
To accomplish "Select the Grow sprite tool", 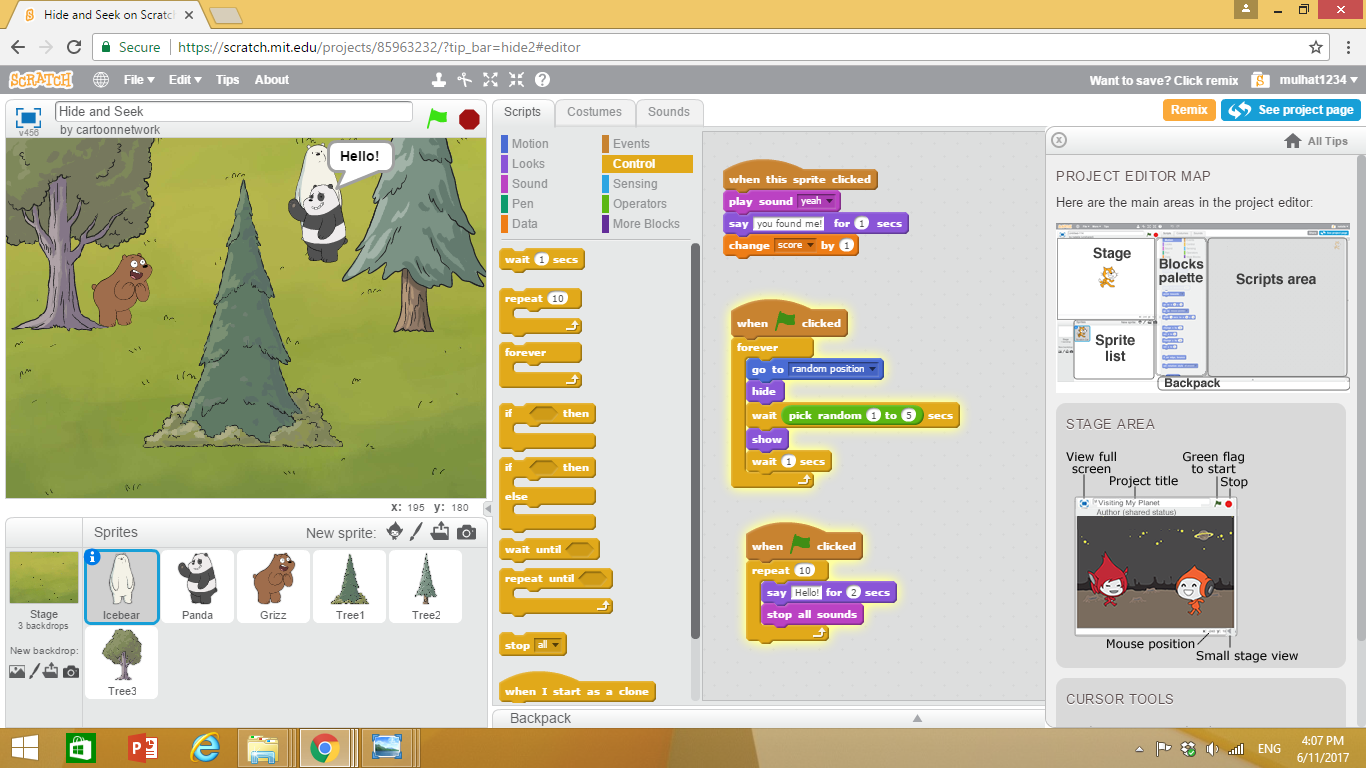I will point(490,80).
